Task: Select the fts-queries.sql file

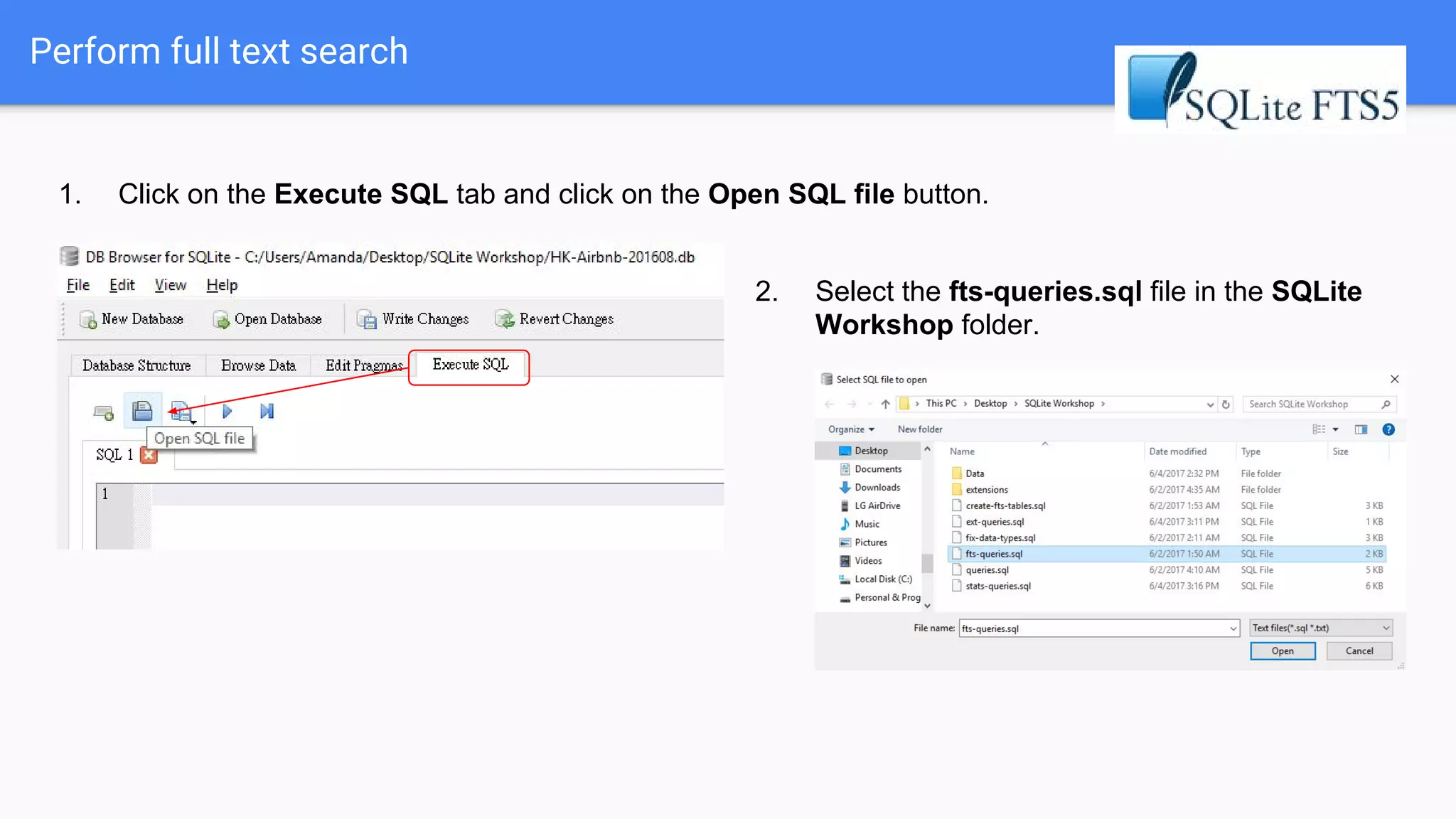Action: pos(1167,554)
